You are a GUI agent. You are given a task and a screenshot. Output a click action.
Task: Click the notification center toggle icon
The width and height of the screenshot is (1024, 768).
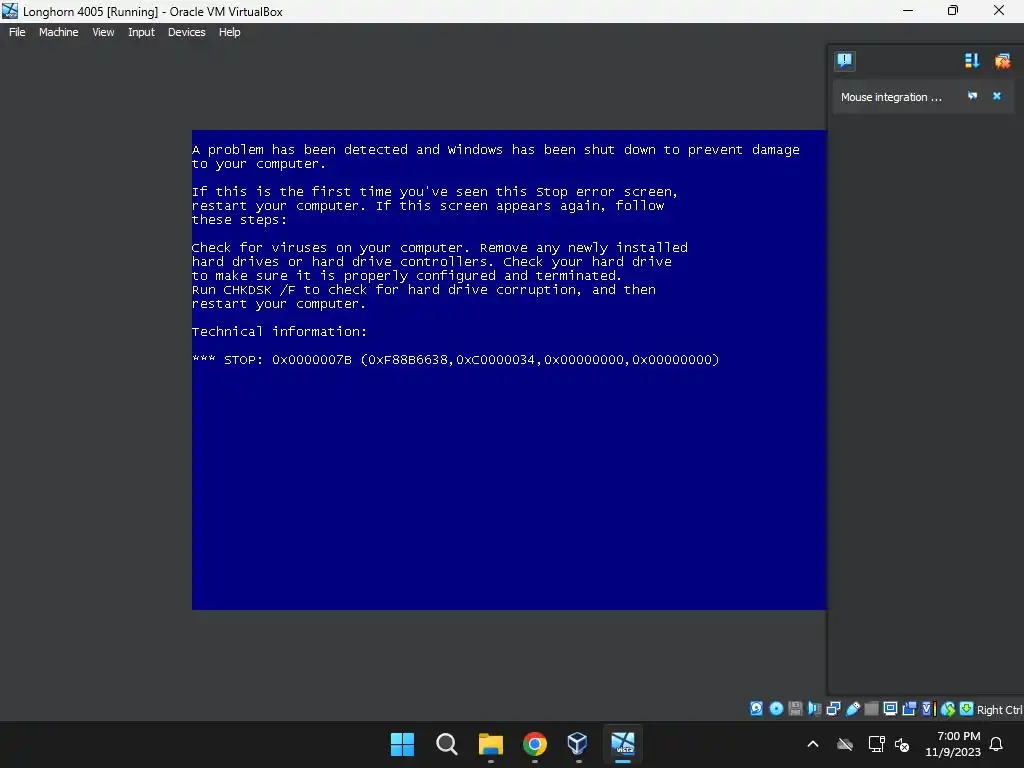tap(844, 61)
